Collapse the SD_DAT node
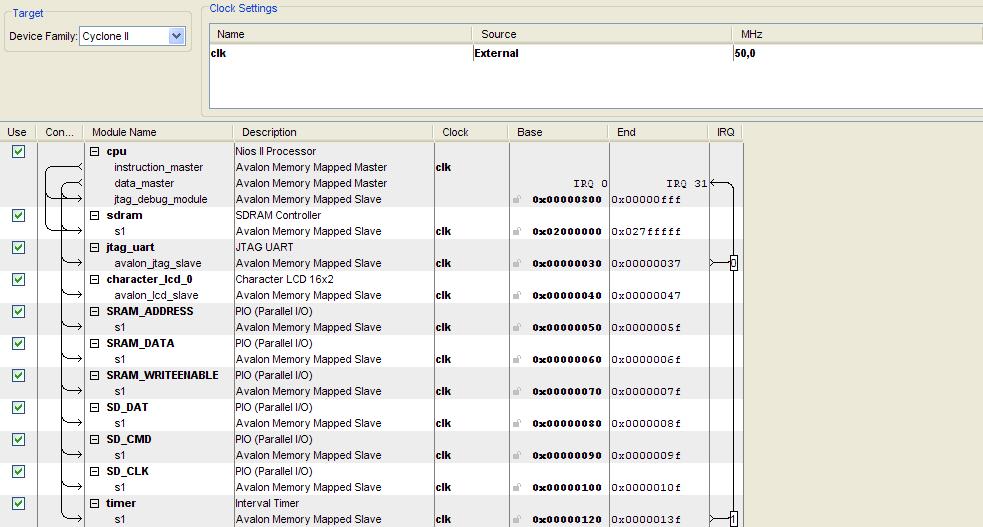 click(95, 407)
